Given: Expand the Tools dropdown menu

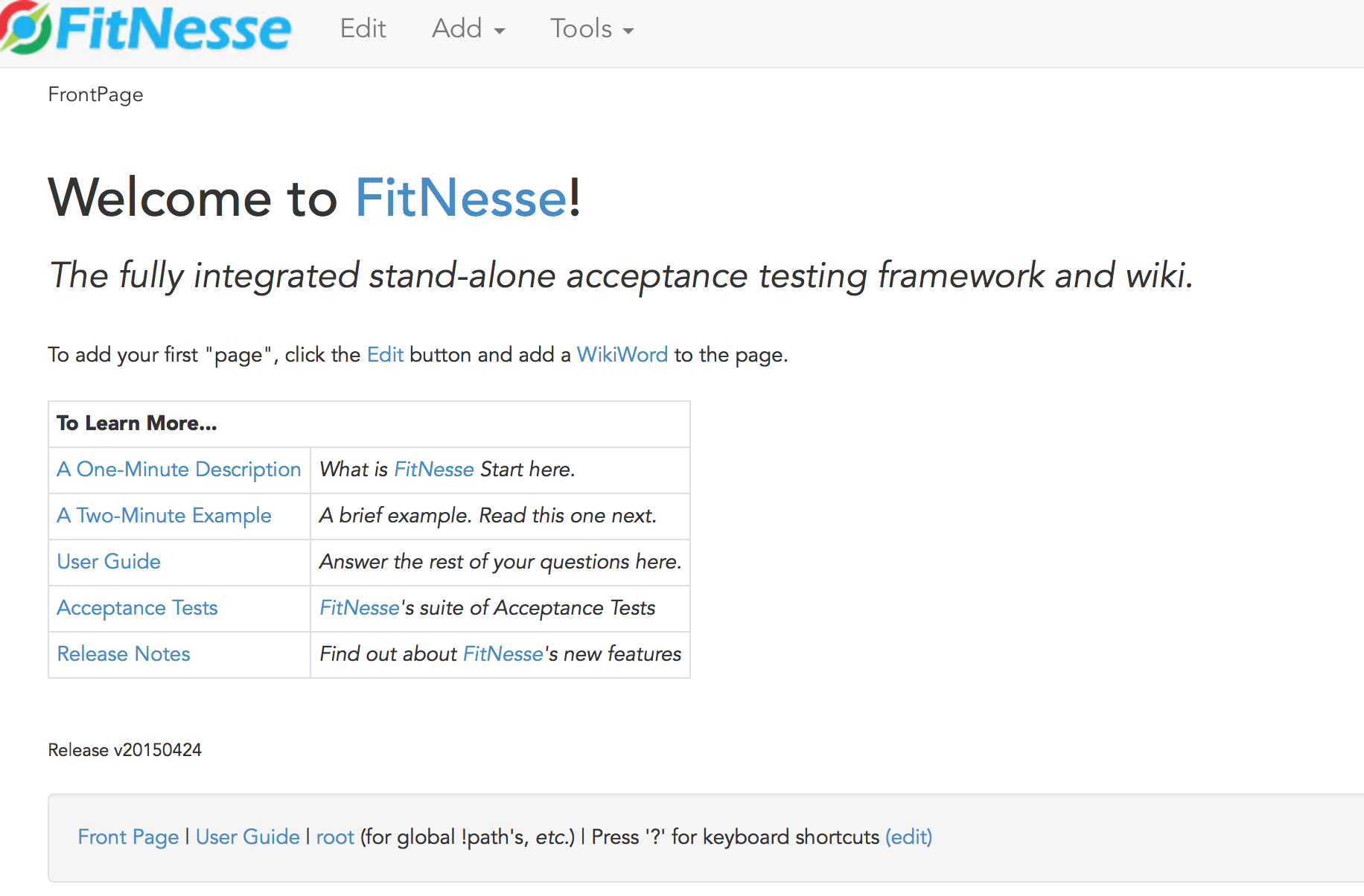Looking at the screenshot, I should 592,29.
